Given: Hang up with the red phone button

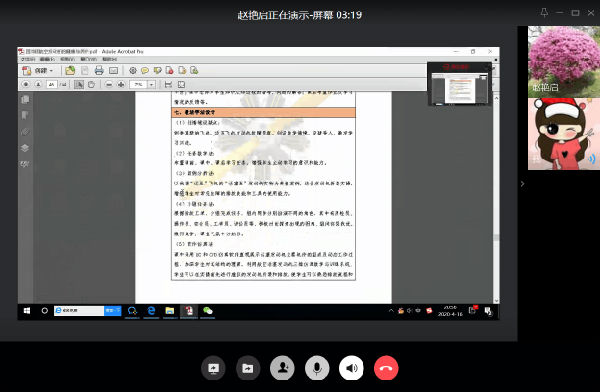Looking at the screenshot, I should pyautogui.click(x=386, y=368).
